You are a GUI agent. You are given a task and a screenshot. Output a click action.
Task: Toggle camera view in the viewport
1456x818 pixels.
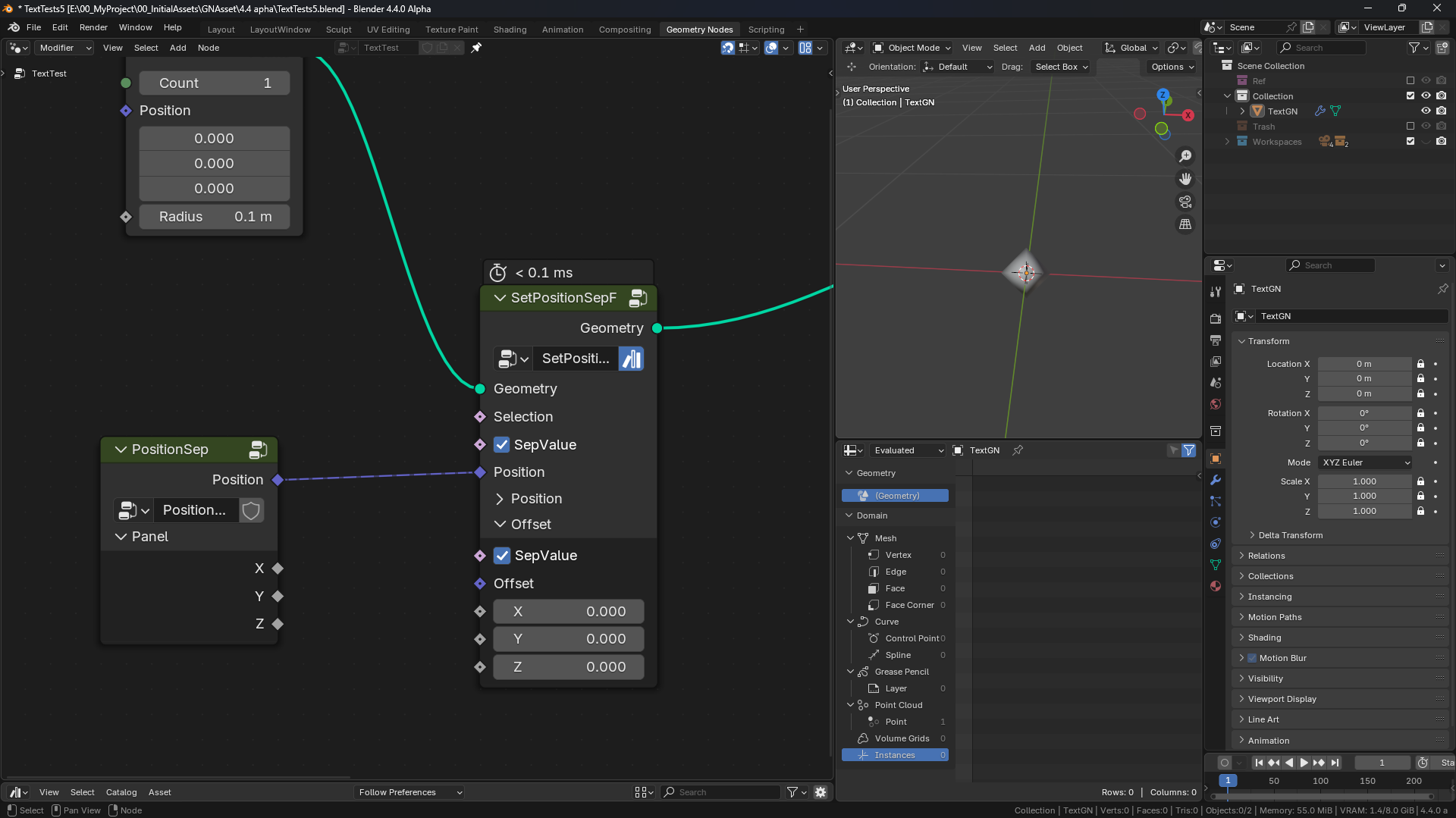pyautogui.click(x=1185, y=202)
